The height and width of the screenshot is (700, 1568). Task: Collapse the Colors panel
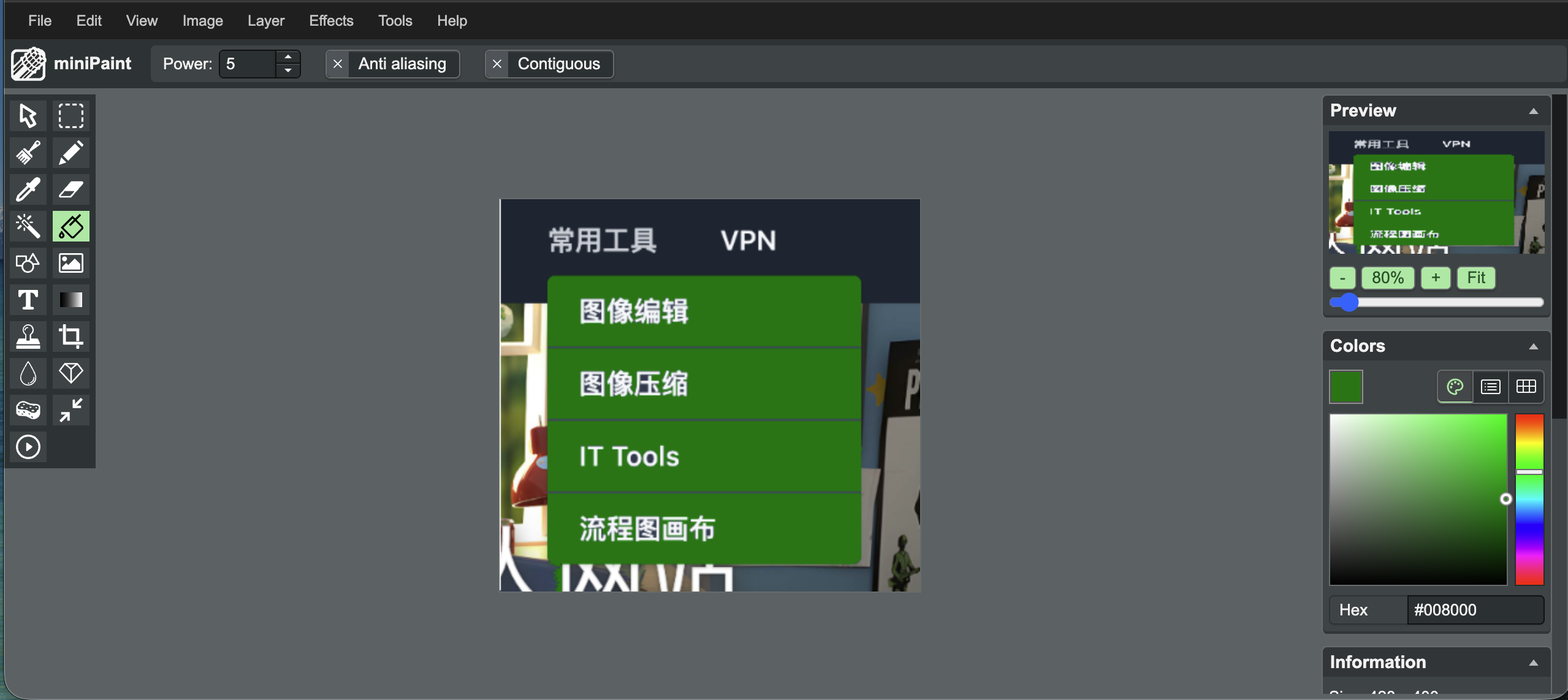[x=1533, y=346]
